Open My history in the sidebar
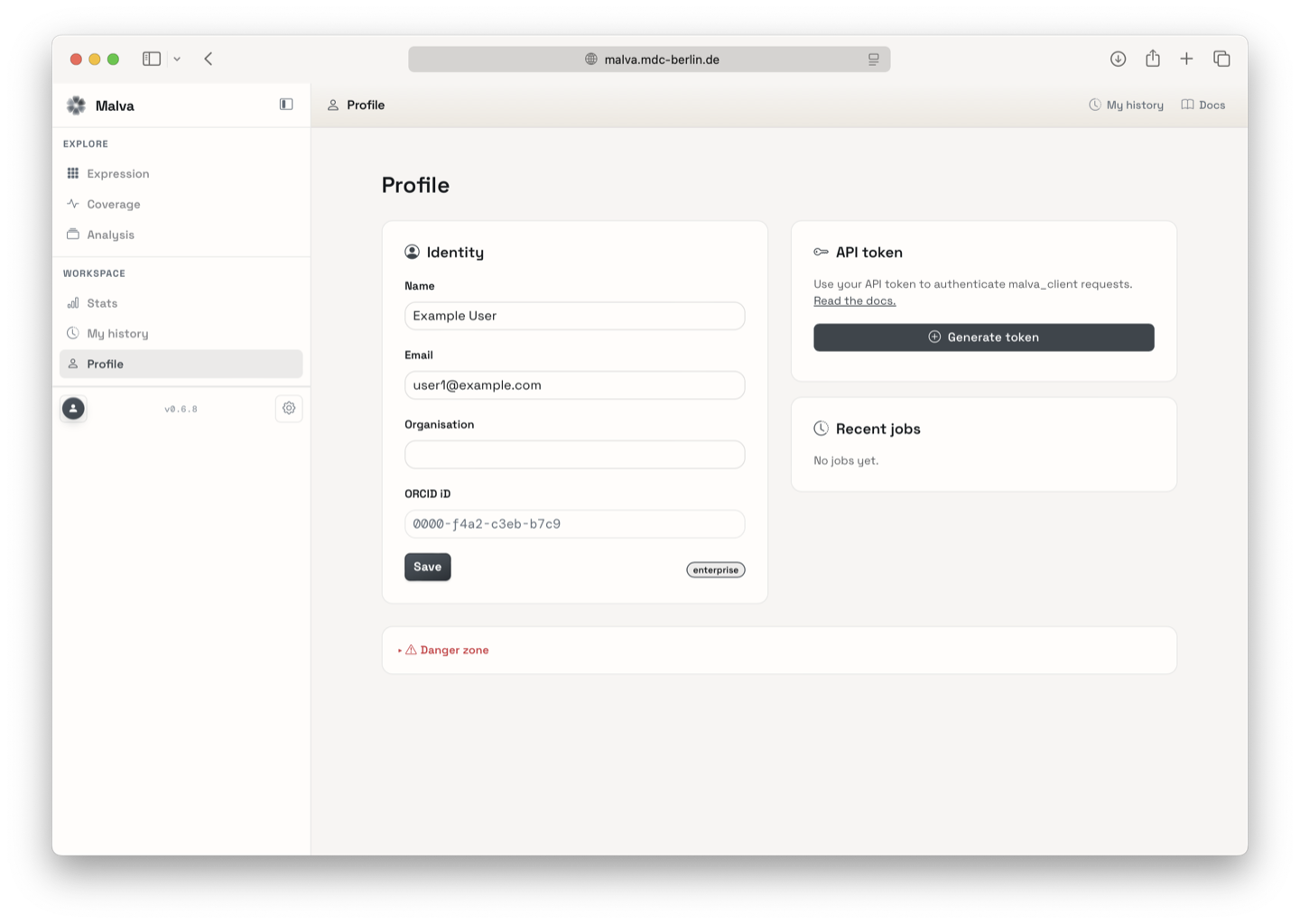 [181, 334]
